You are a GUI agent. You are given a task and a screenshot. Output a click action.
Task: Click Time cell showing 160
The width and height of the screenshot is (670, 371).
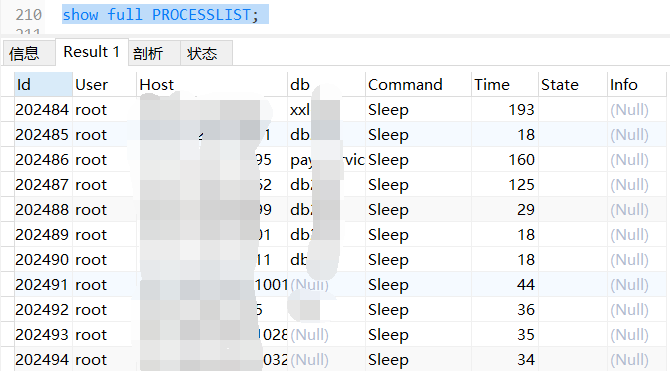521,159
